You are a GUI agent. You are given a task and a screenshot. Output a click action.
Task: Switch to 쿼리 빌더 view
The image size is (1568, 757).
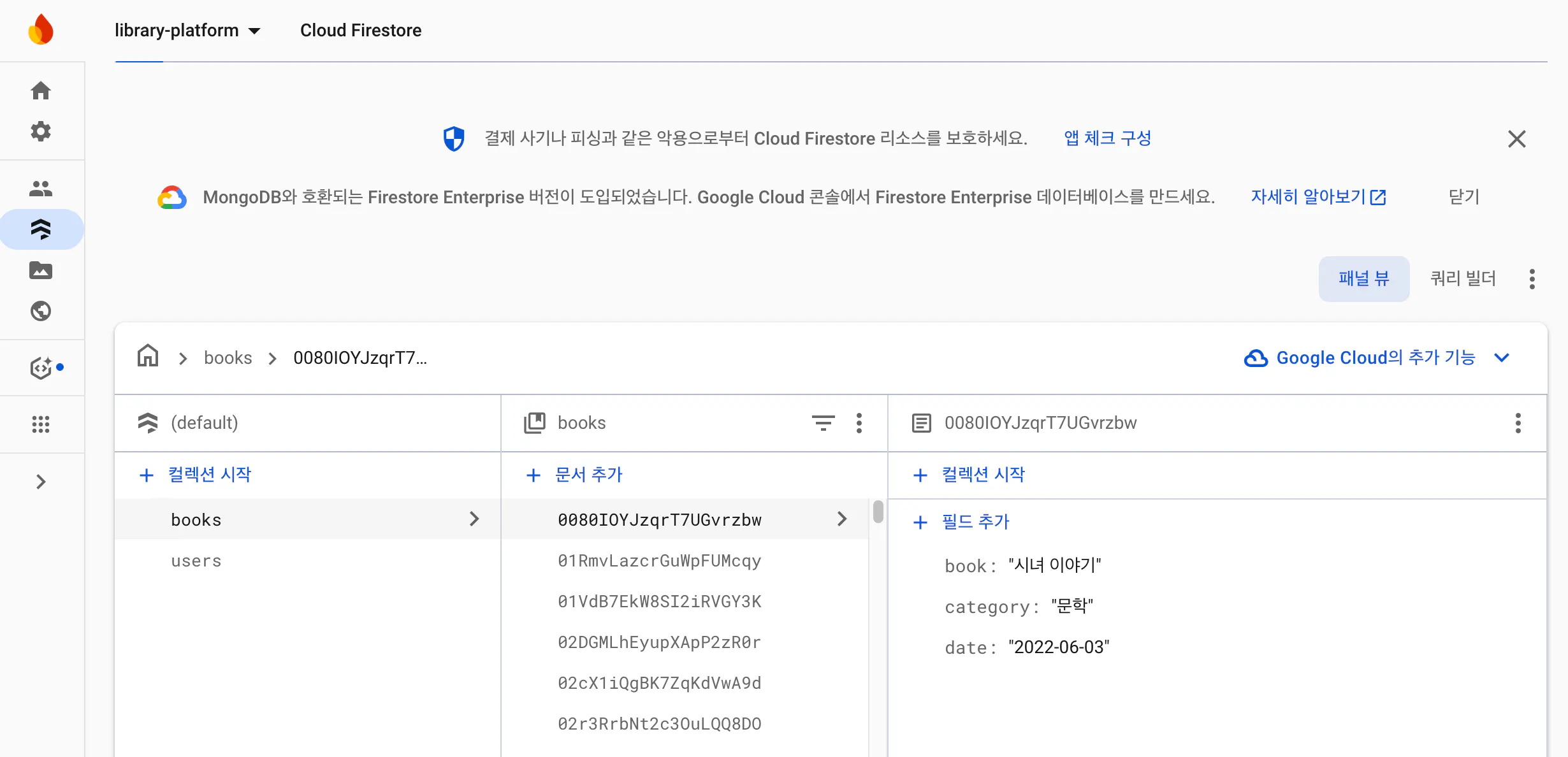(x=1463, y=278)
